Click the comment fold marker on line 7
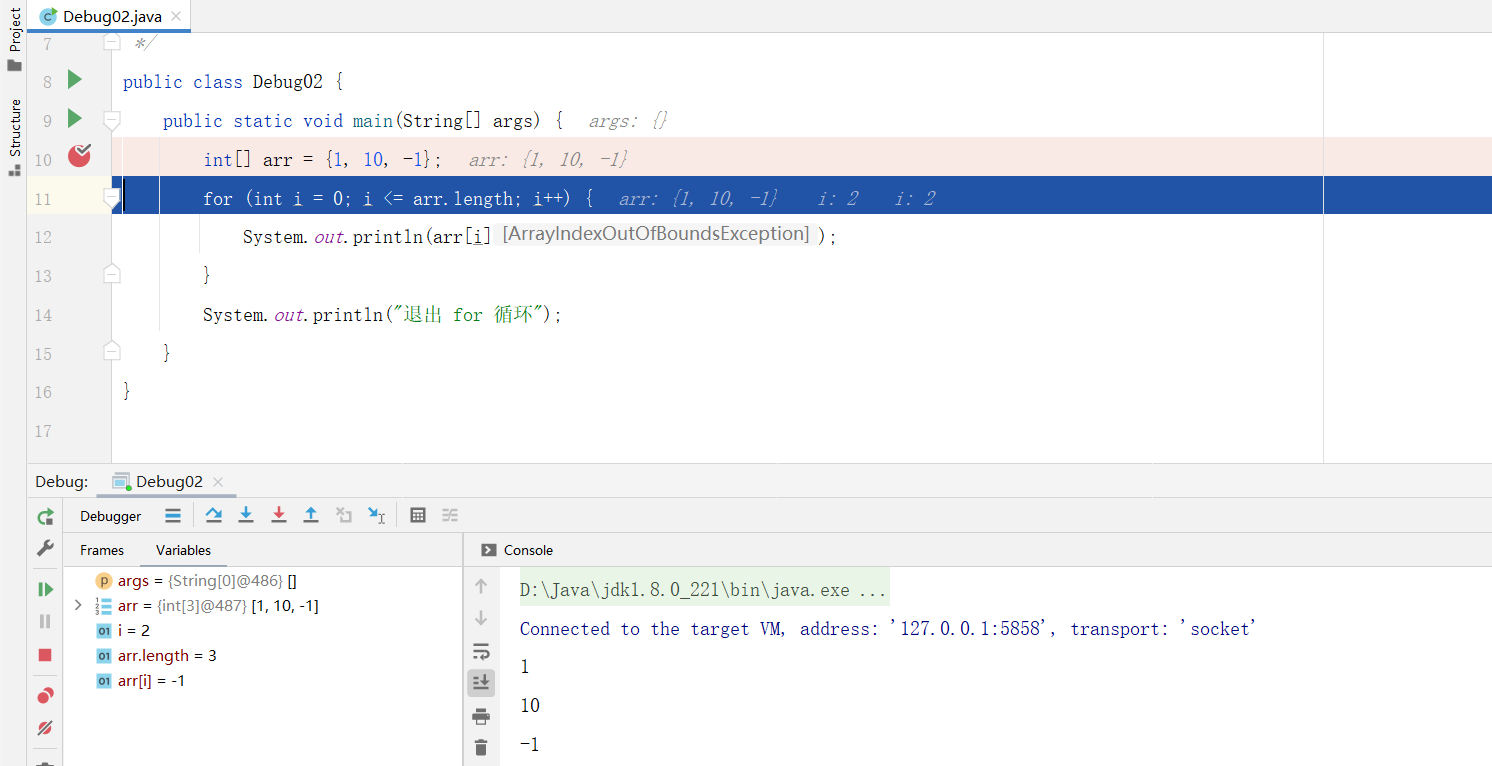Viewport: 1492px width, 766px height. click(x=112, y=42)
